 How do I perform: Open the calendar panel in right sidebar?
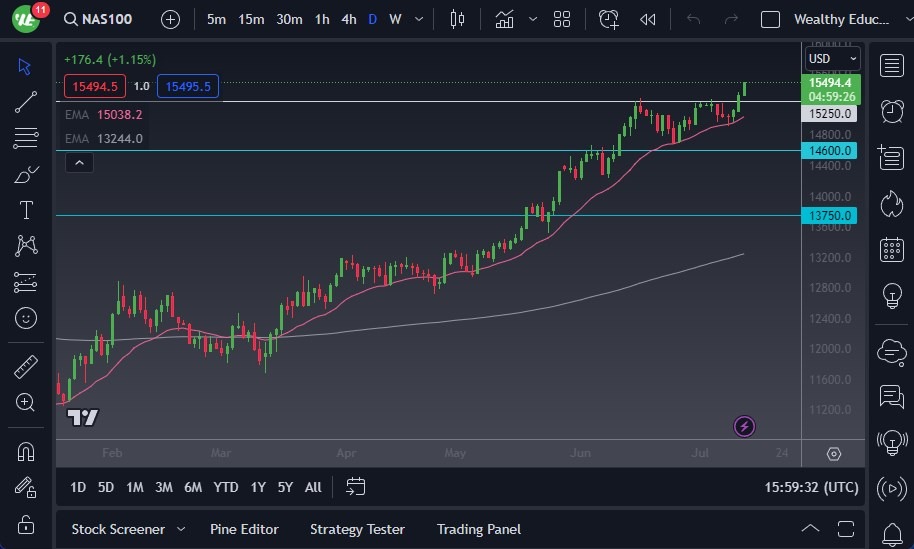pos(891,250)
